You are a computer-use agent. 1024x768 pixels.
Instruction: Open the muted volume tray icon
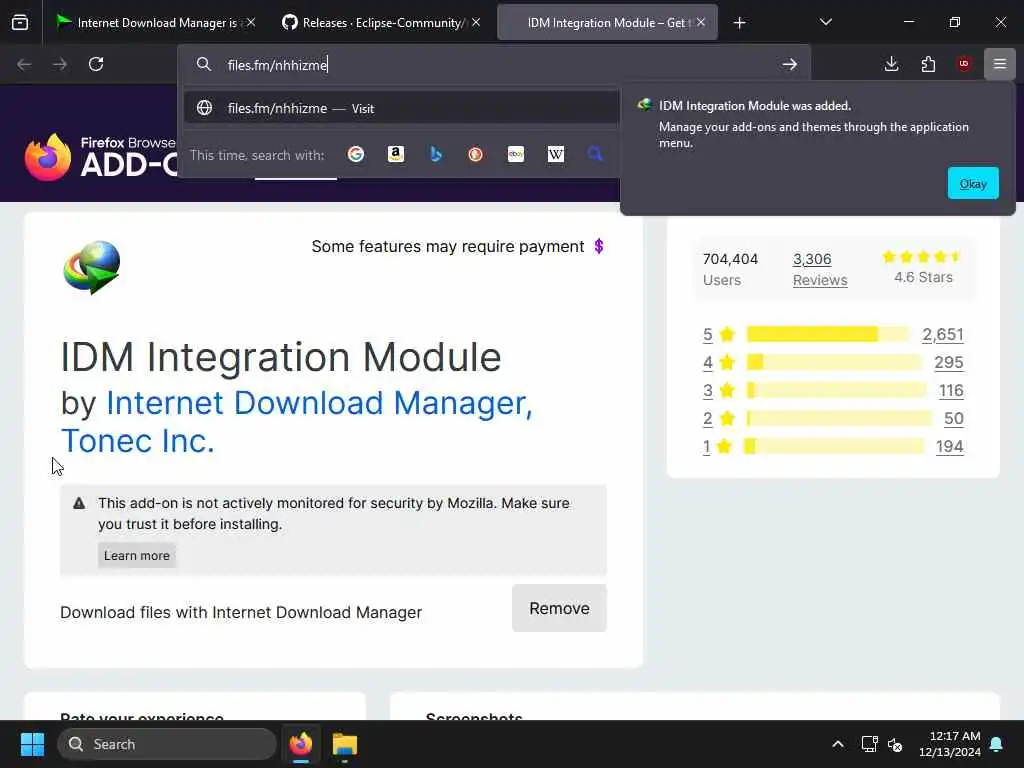(x=895, y=744)
